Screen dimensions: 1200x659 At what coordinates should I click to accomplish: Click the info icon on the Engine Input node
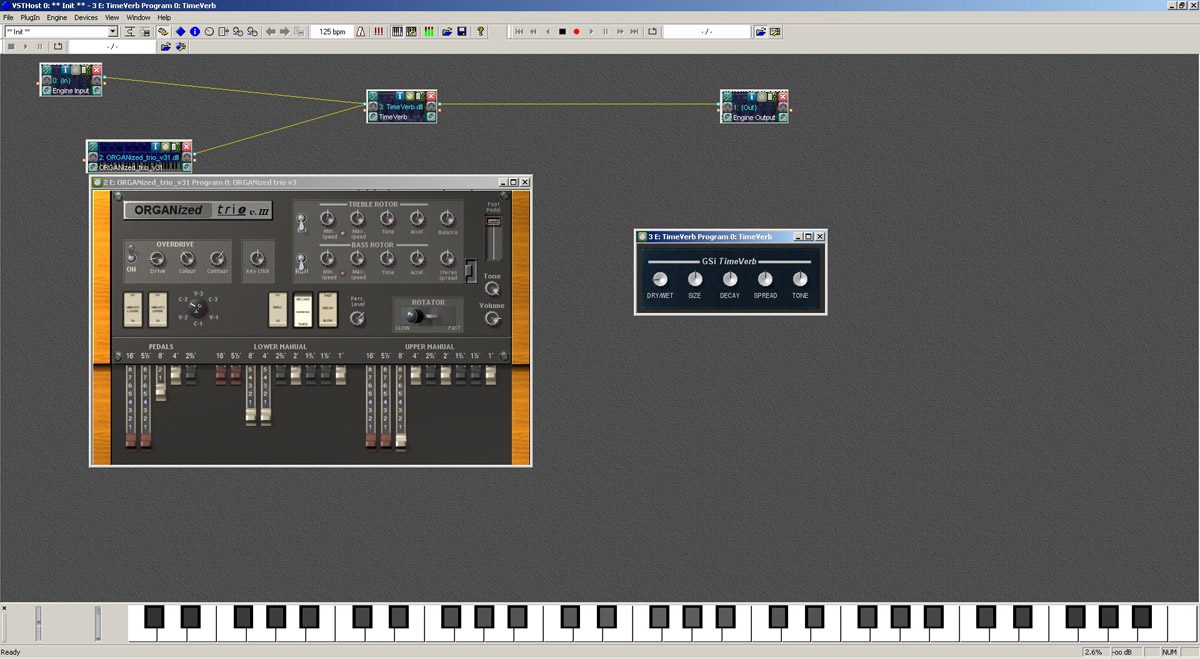(65, 70)
